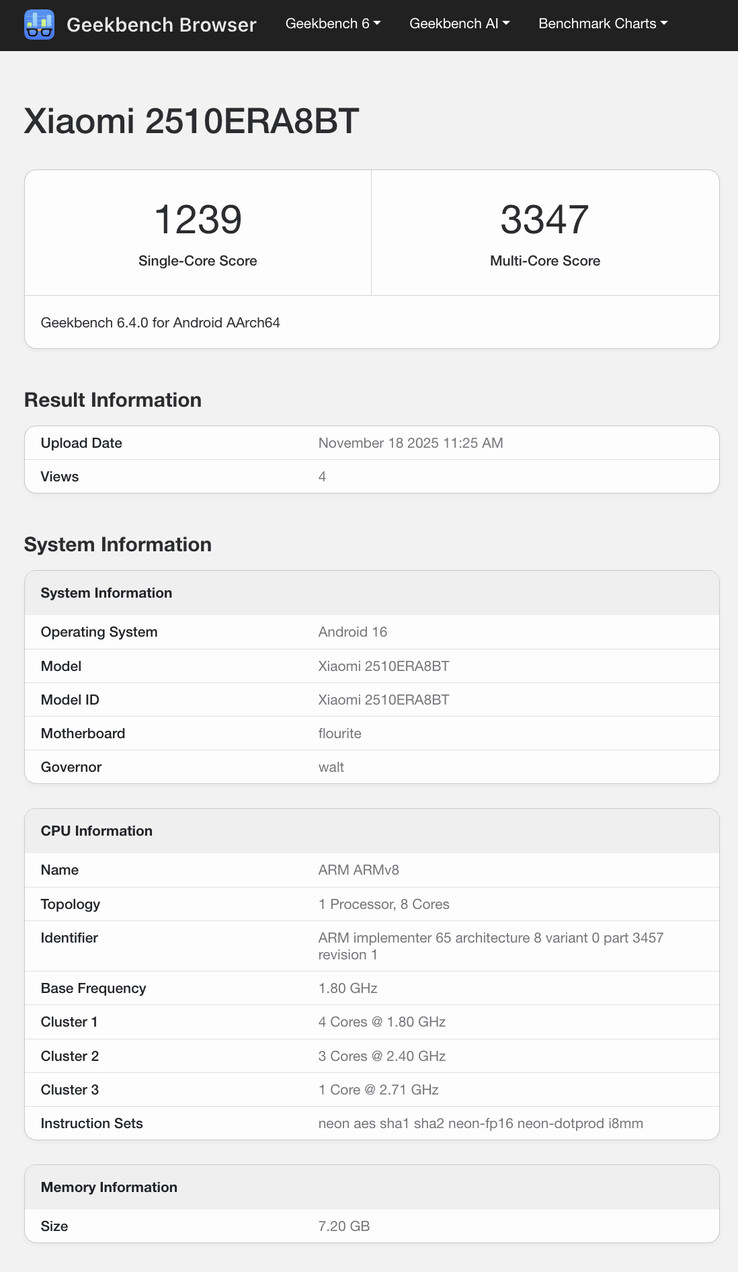The image size is (738, 1272).
Task: Click the 7.20 GB memory size value
Action: pyautogui.click(x=343, y=1225)
